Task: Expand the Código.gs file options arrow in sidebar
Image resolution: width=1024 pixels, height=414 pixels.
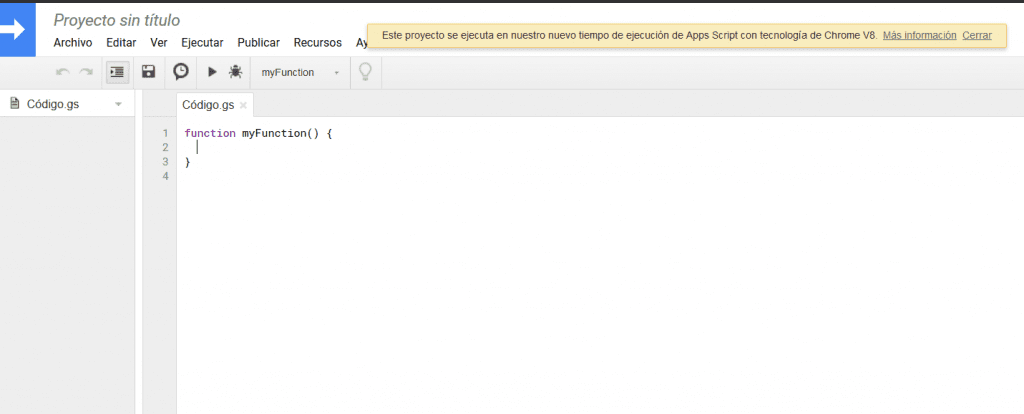Action: tap(118, 104)
